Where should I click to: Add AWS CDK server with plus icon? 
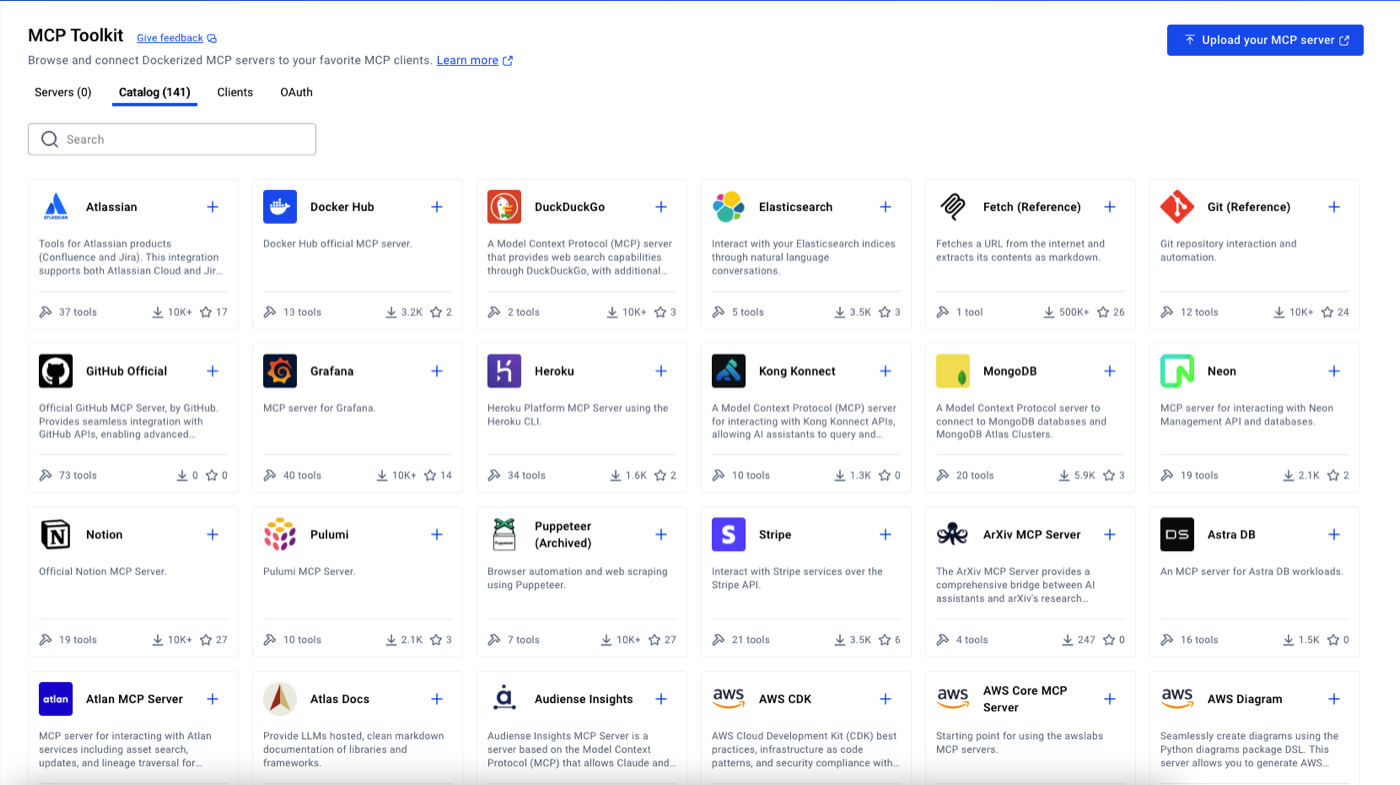pos(885,699)
